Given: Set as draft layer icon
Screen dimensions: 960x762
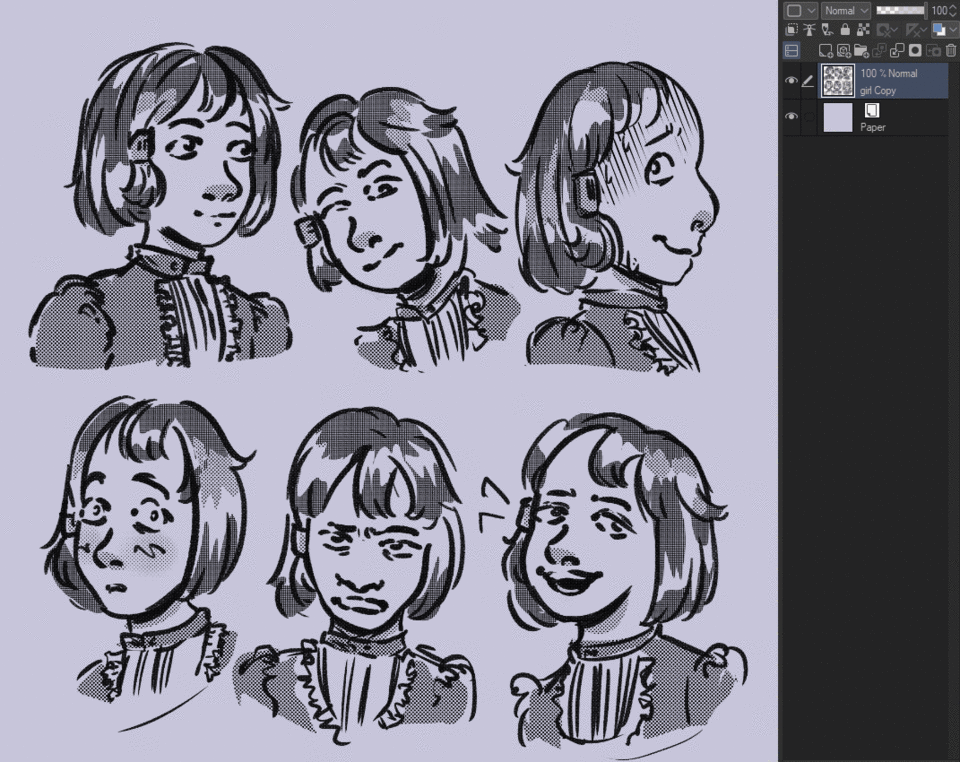Looking at the screenshot, I should (x=827, y=29).
